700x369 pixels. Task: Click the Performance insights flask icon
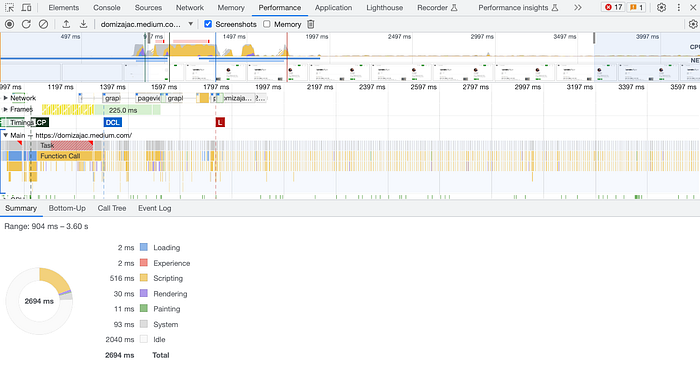point(555,8)
